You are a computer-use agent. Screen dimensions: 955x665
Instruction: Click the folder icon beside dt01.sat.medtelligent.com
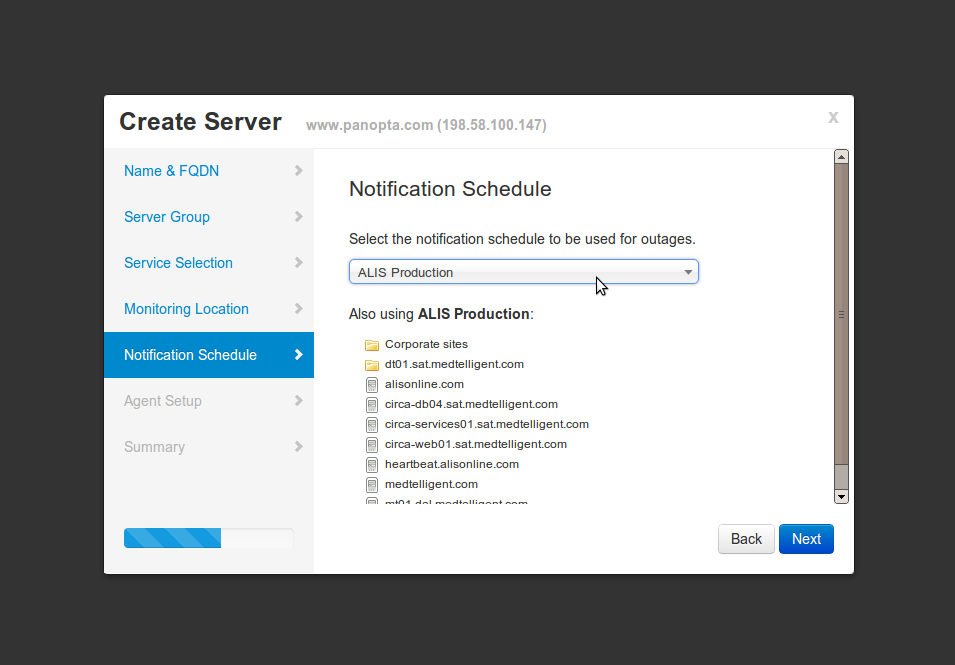371,364
